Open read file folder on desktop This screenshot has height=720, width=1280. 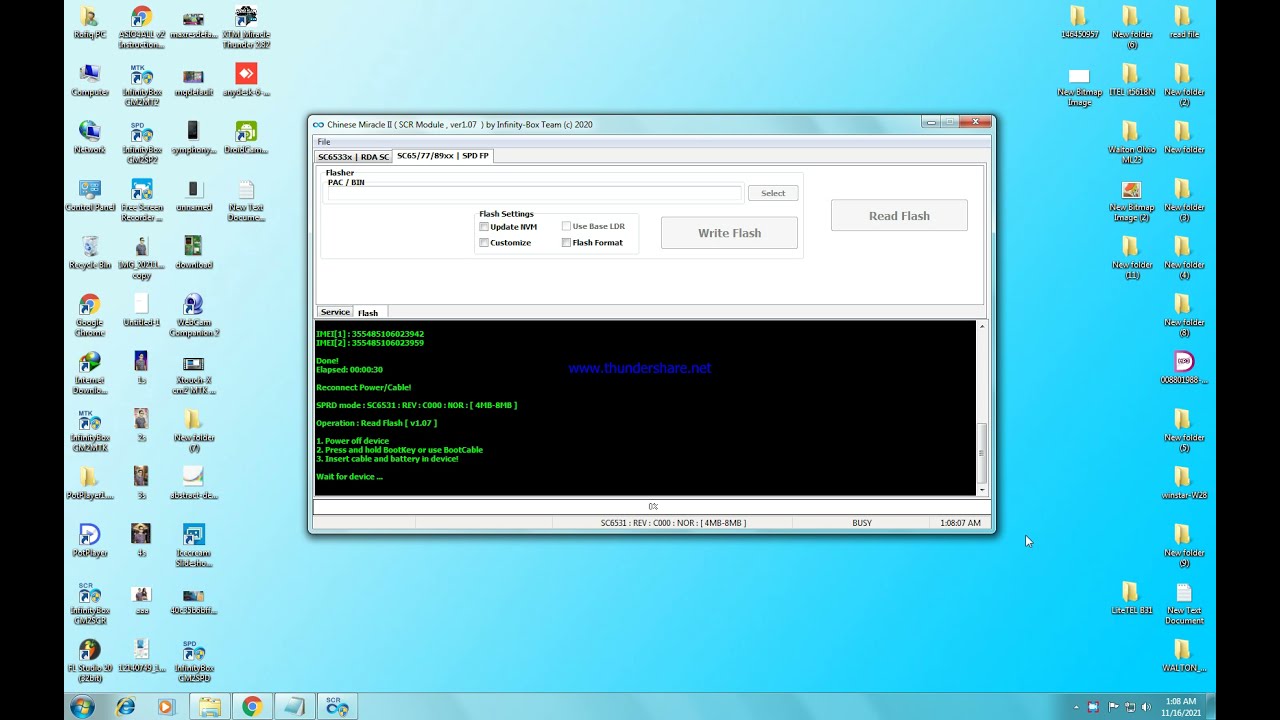pos(1183,22)
